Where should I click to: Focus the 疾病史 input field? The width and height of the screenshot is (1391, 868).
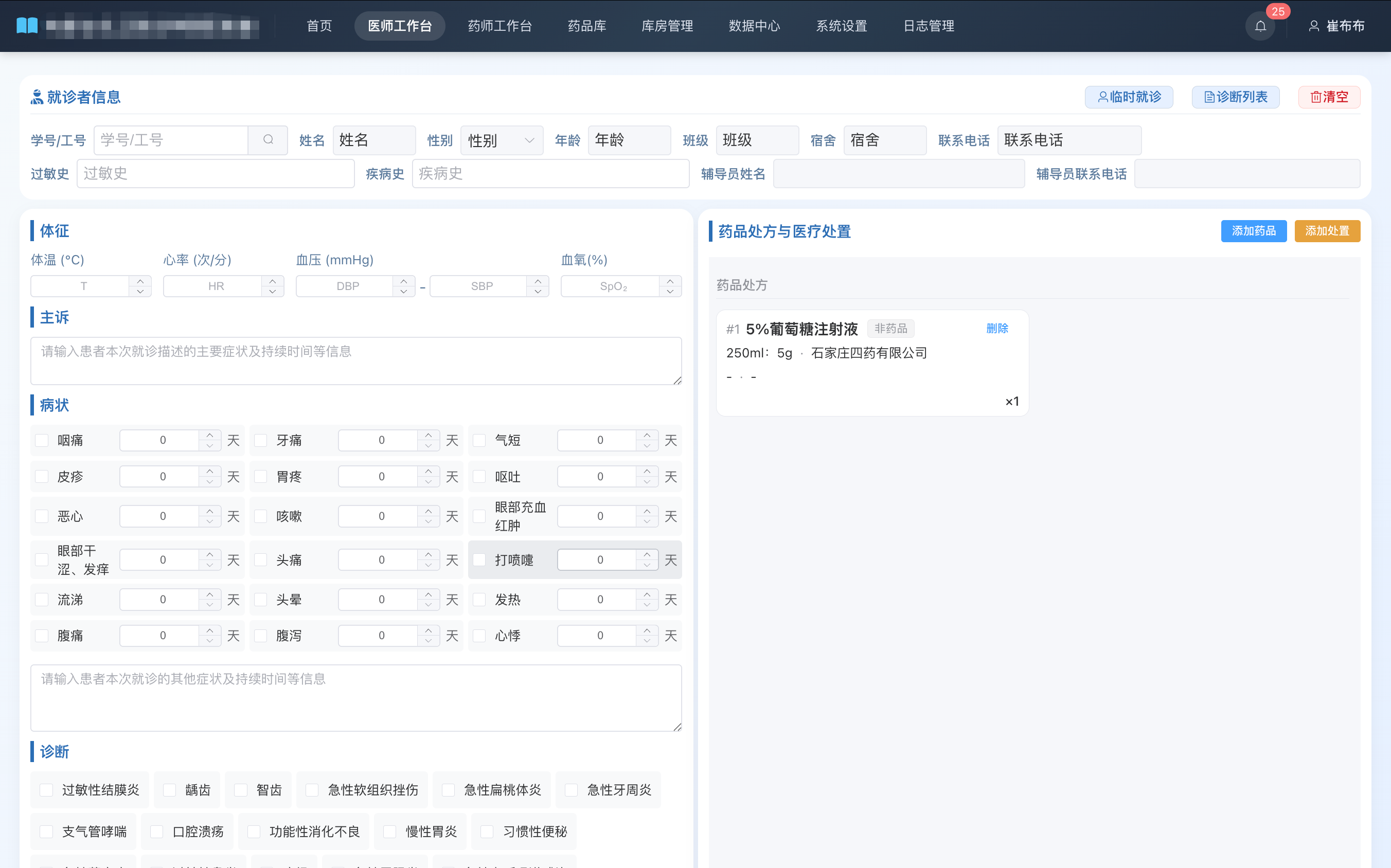point(551,173)
